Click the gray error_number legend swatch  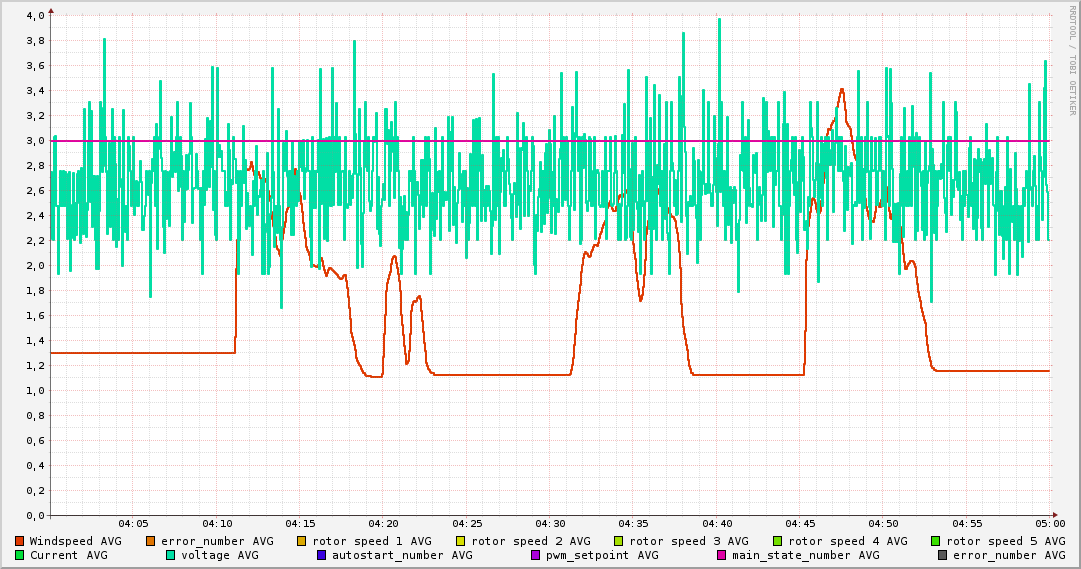[x=942, y=555]
